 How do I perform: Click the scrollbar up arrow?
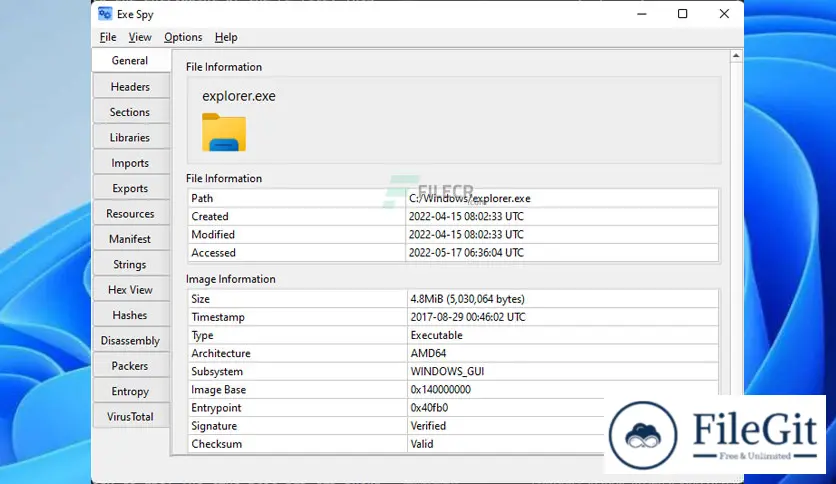(x=736, y=56)
